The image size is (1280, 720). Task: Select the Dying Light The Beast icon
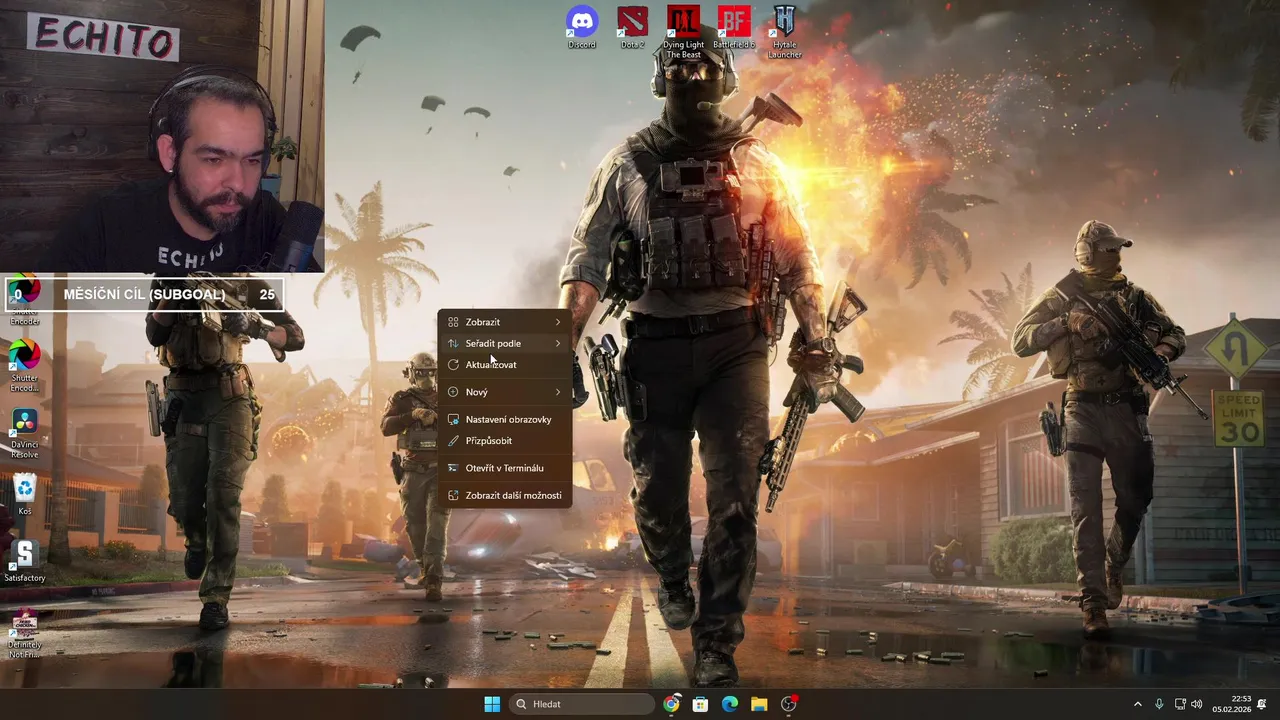(684, 32)
